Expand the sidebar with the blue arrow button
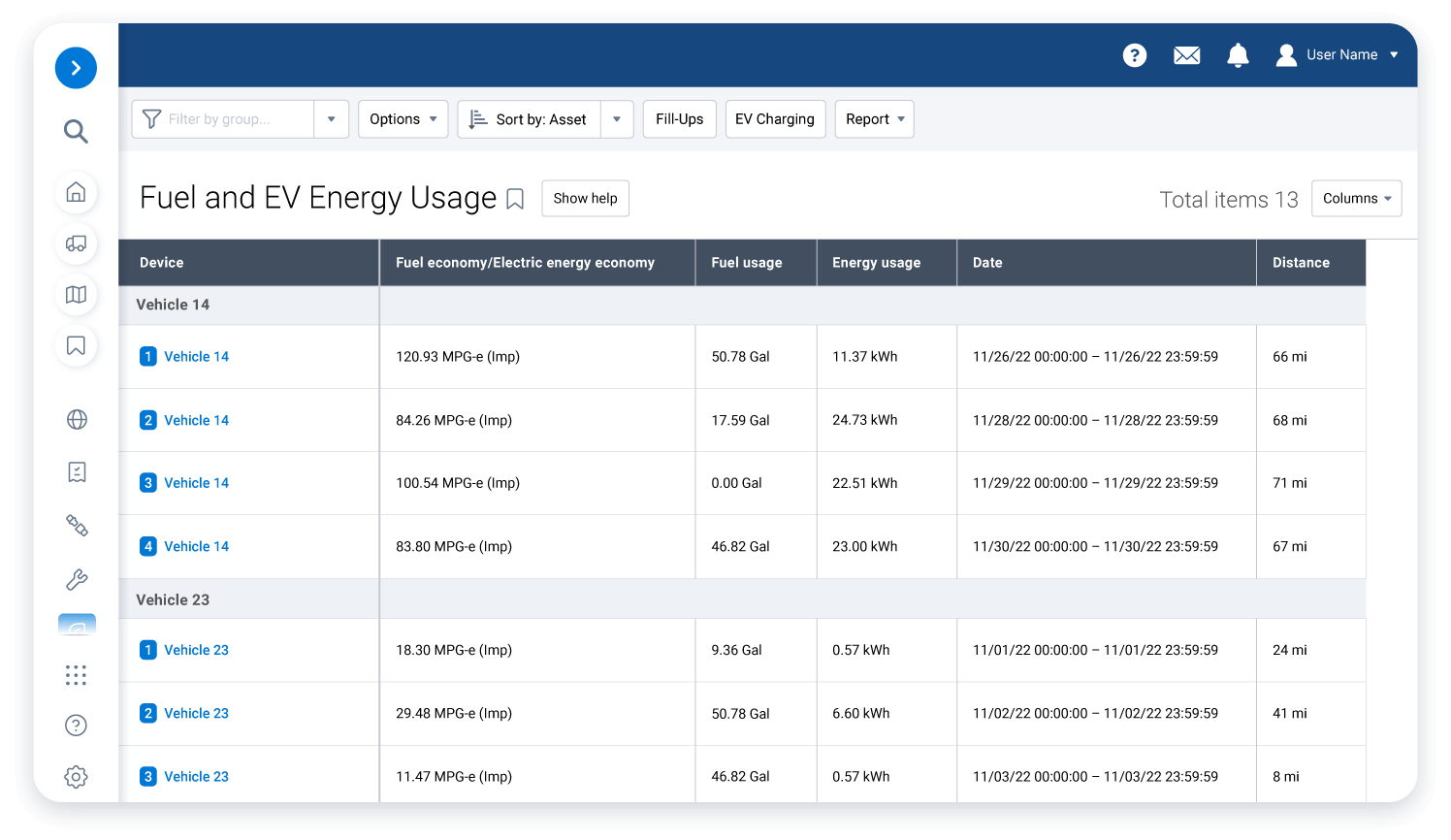1451x840 pixels. pyautogui.click(x=76, y=68)
